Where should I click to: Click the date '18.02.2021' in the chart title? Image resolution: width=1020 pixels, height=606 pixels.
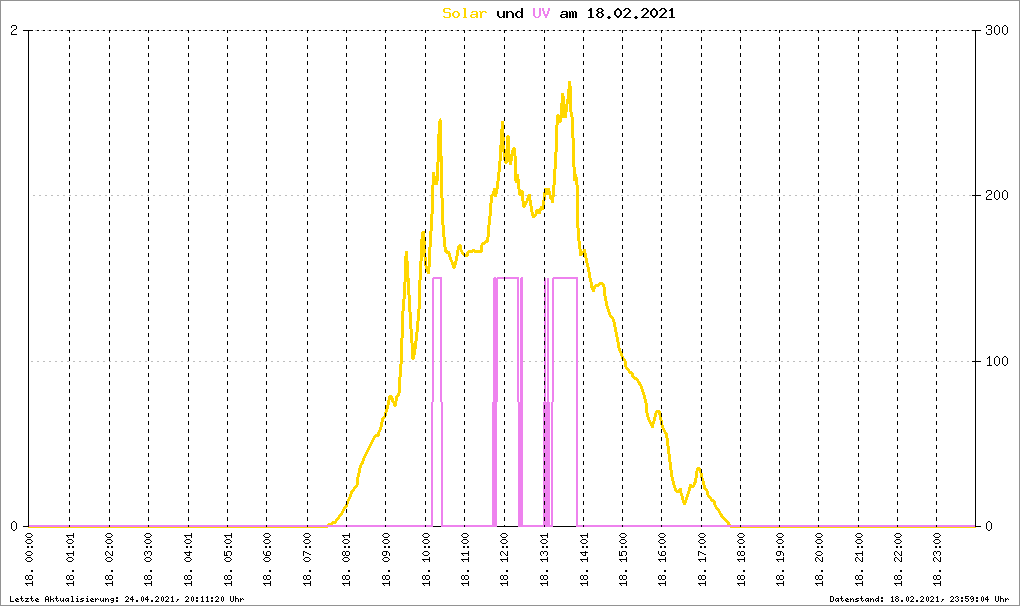click(x=631, y=13)
